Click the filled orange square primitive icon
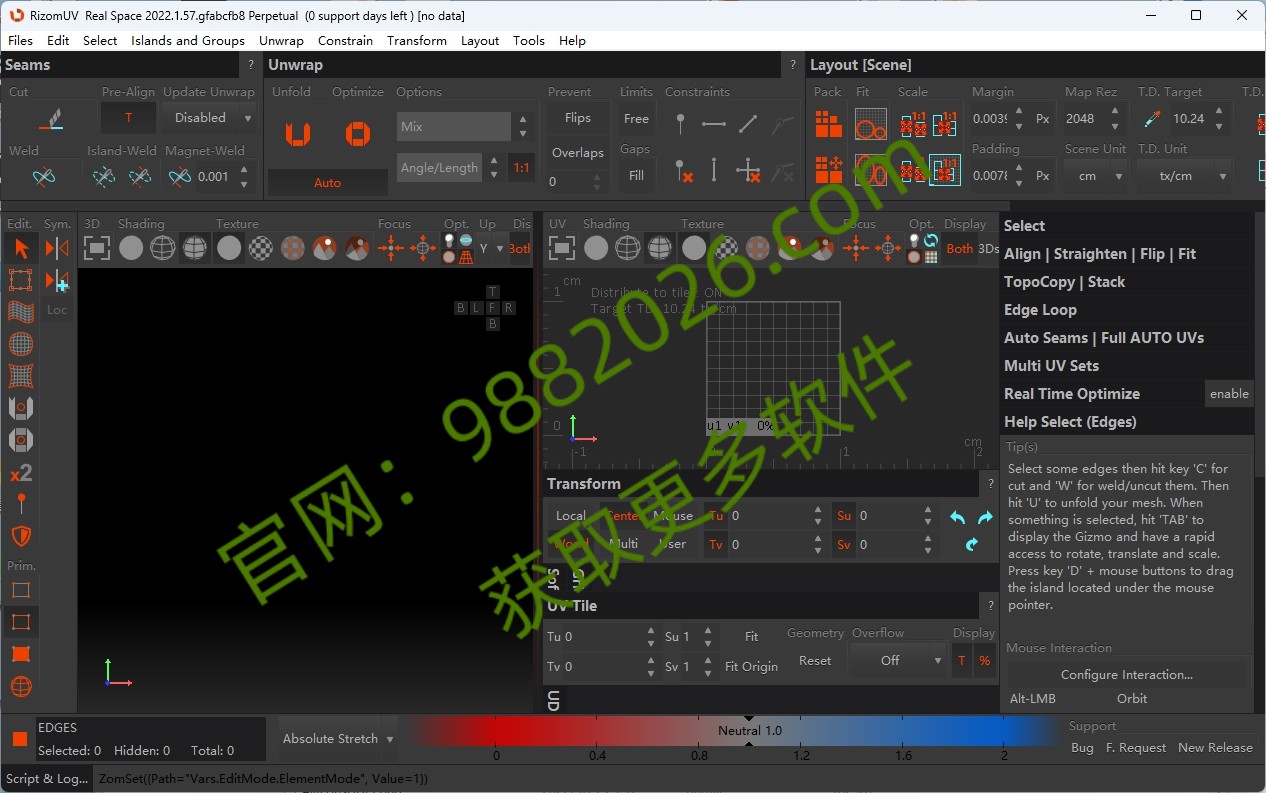Viewport: 1266px width, 793px height. tap(21, 654)
